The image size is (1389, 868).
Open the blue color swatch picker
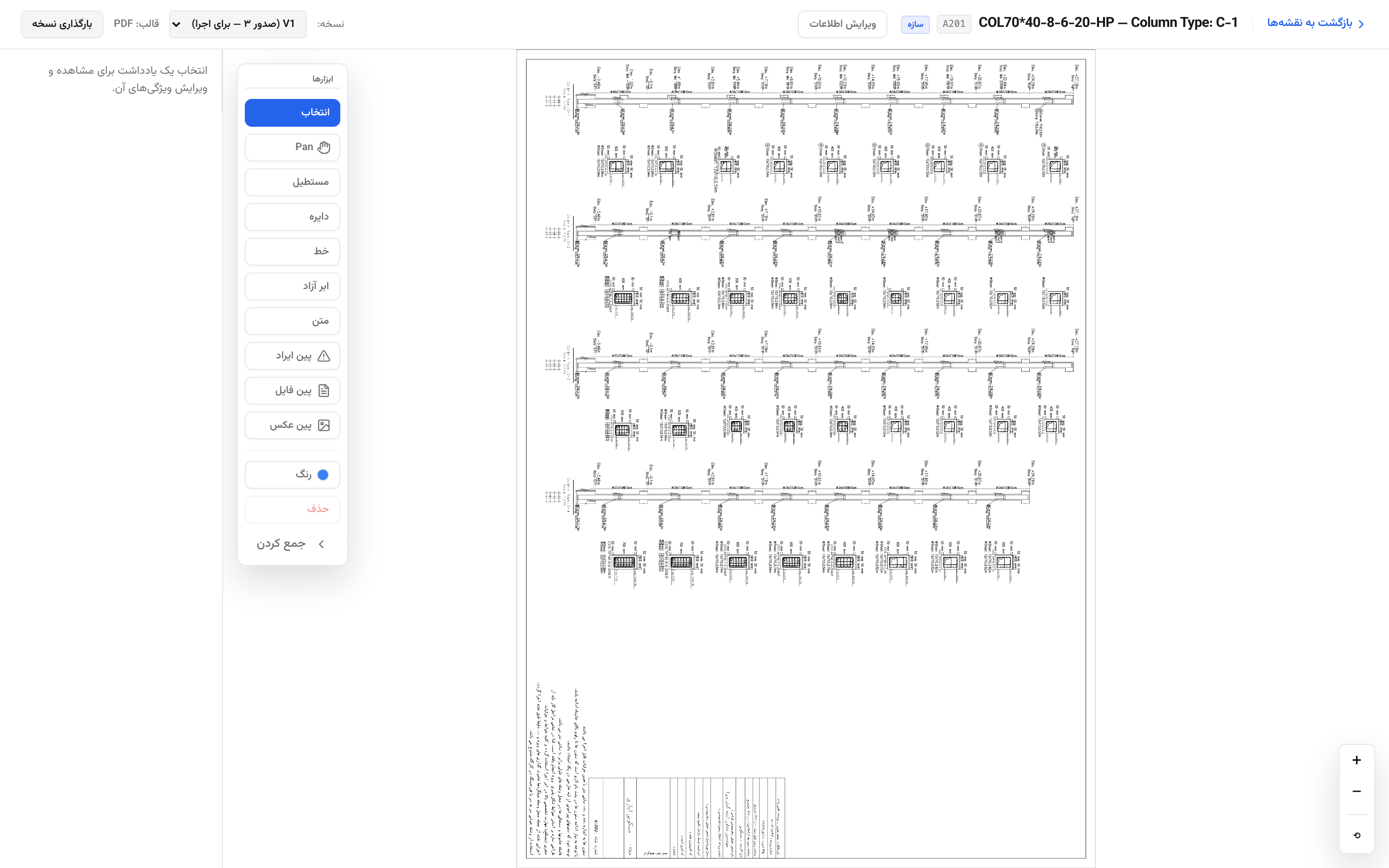click(292, 475)
